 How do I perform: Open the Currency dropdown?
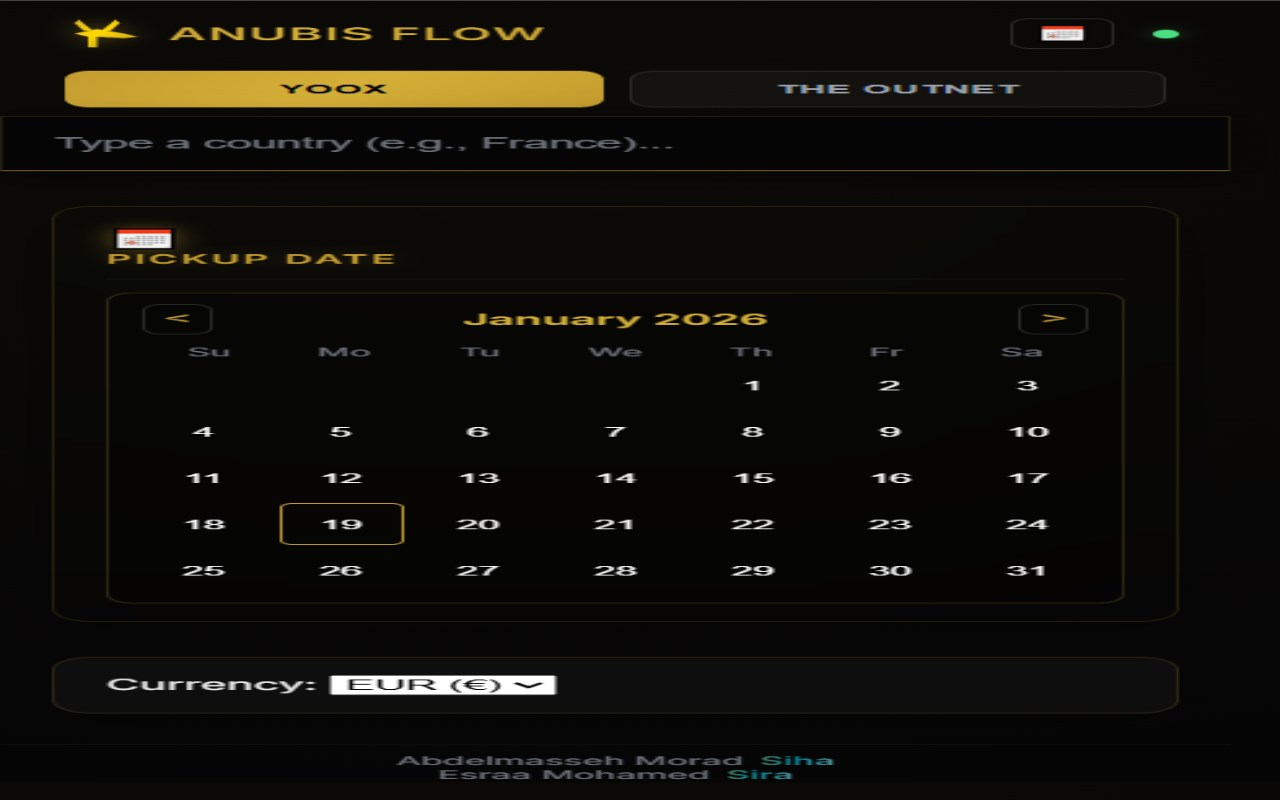443,685
